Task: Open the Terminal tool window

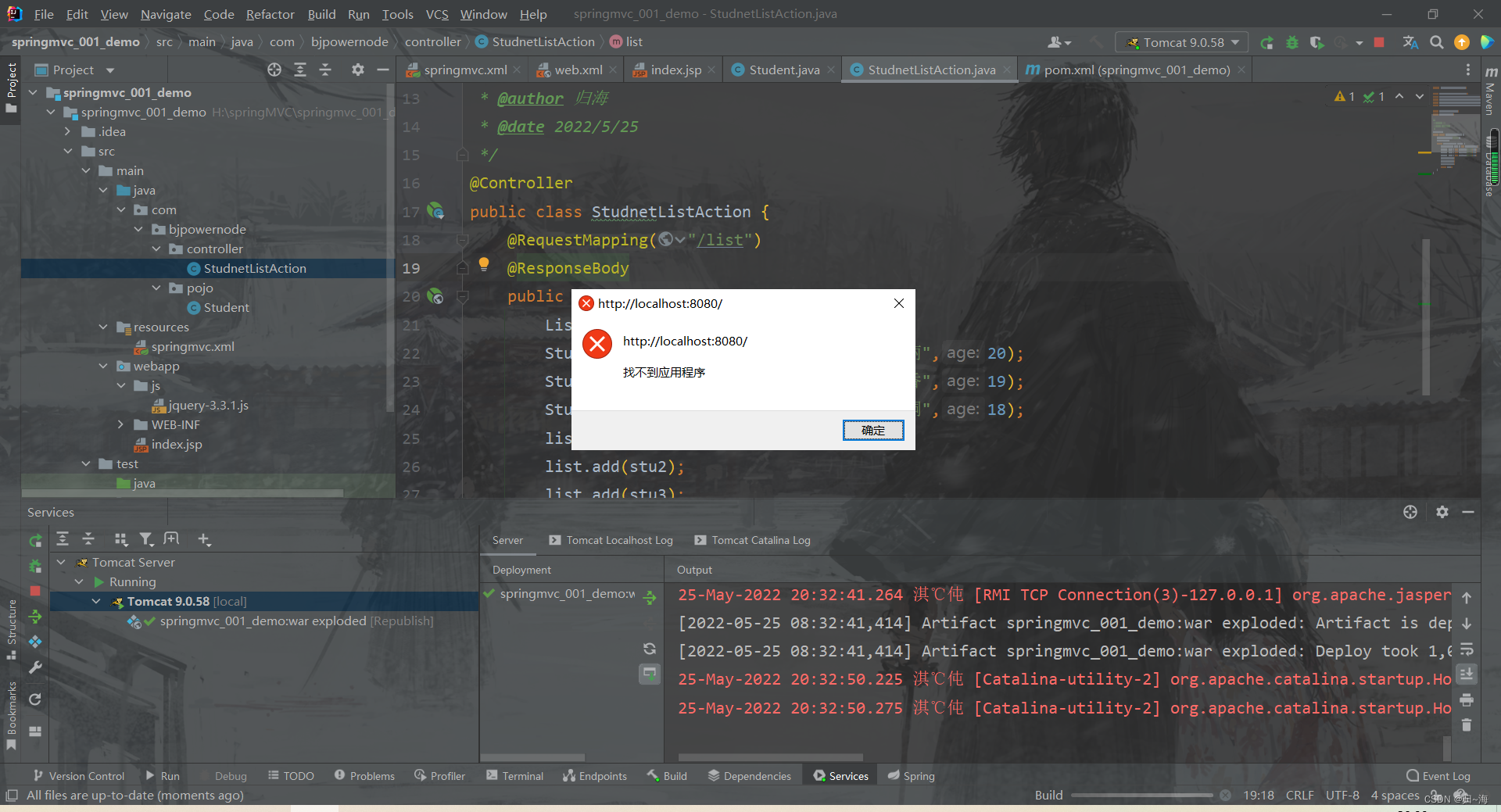Action: click(x=514, y=776)
